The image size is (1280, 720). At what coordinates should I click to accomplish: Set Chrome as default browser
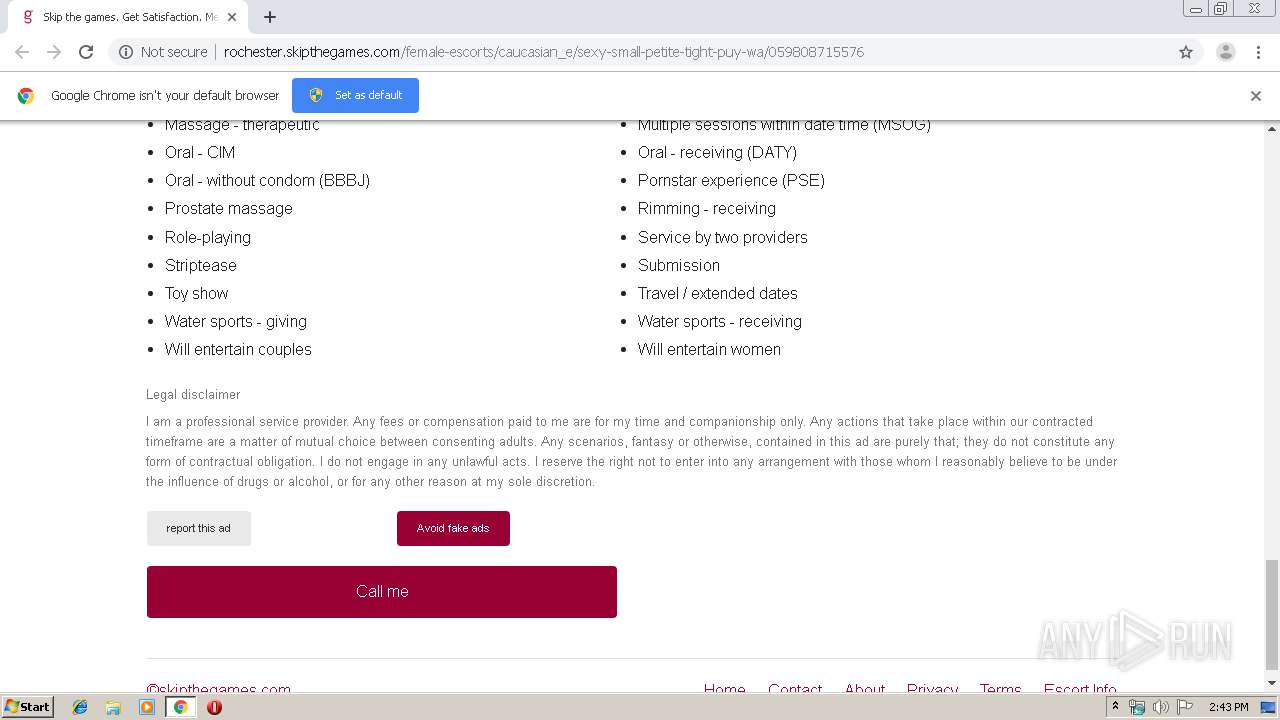355,95
